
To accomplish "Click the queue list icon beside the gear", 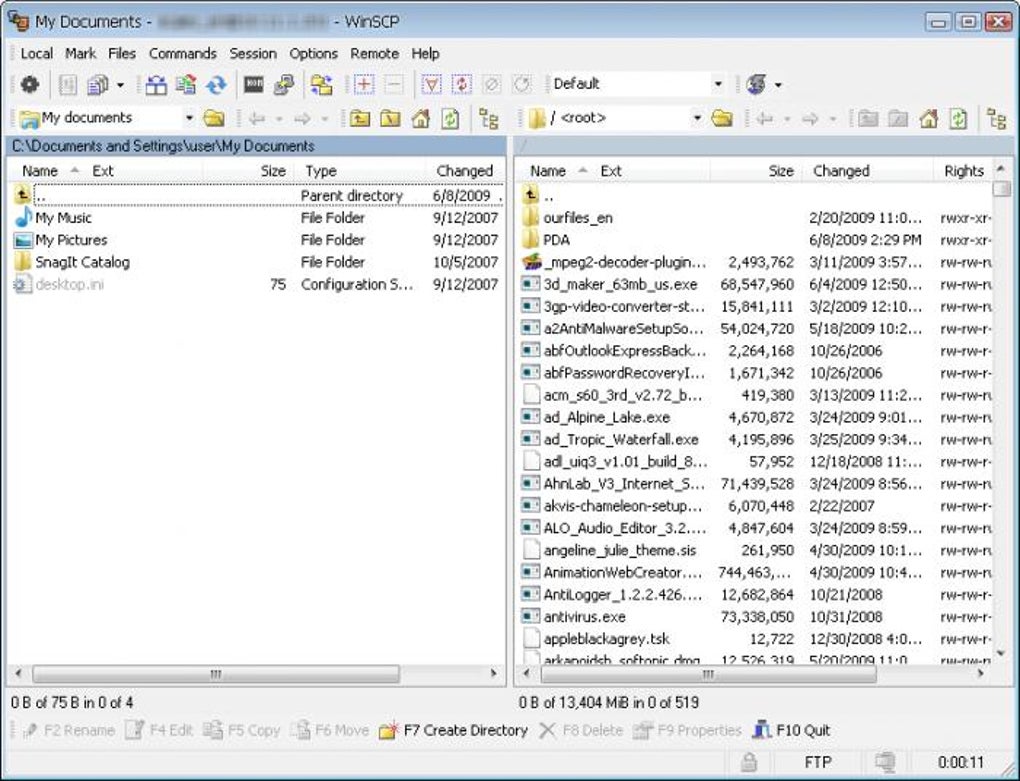I will pyautogui.click(x=68, y=85).
